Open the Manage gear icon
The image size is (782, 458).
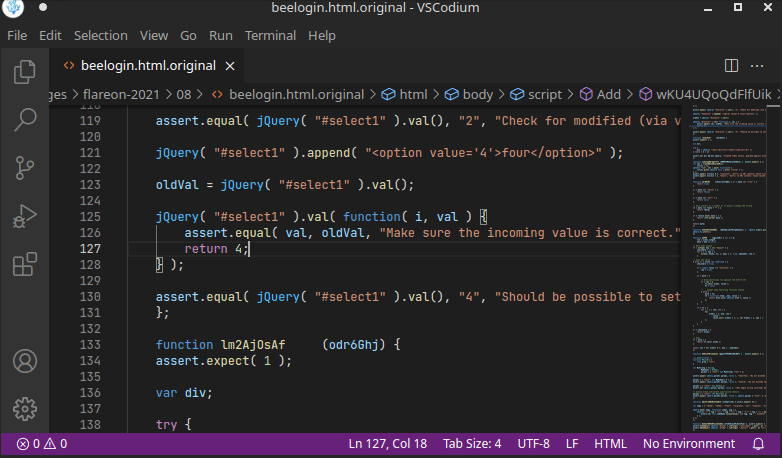click(x=24, y=409)
